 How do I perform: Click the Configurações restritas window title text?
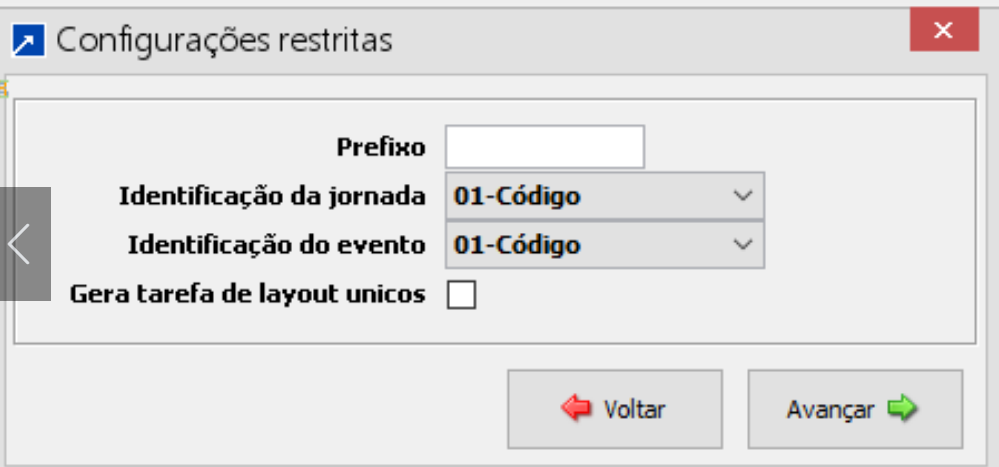224,41
